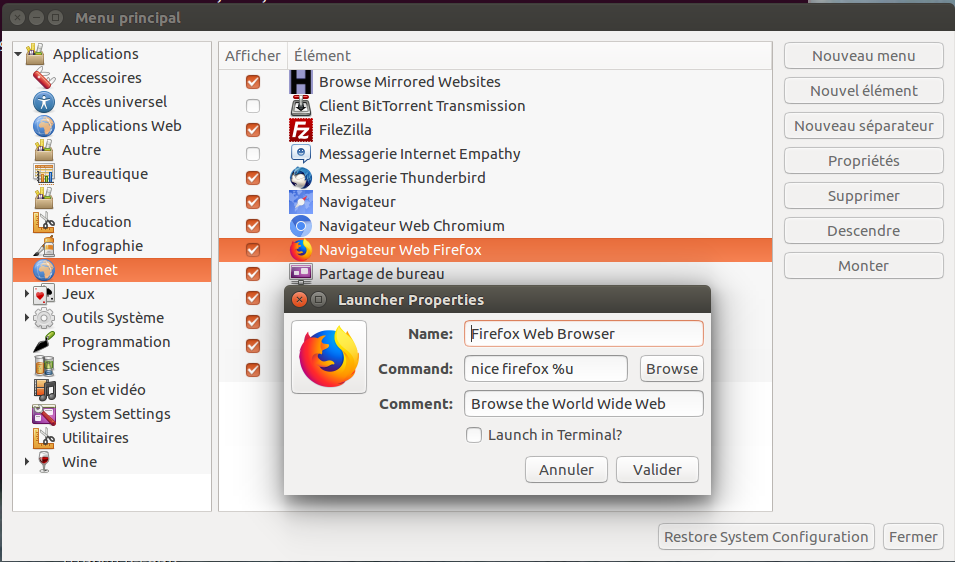
Task: Click Browse next to Command field
Action: [672, 369]
